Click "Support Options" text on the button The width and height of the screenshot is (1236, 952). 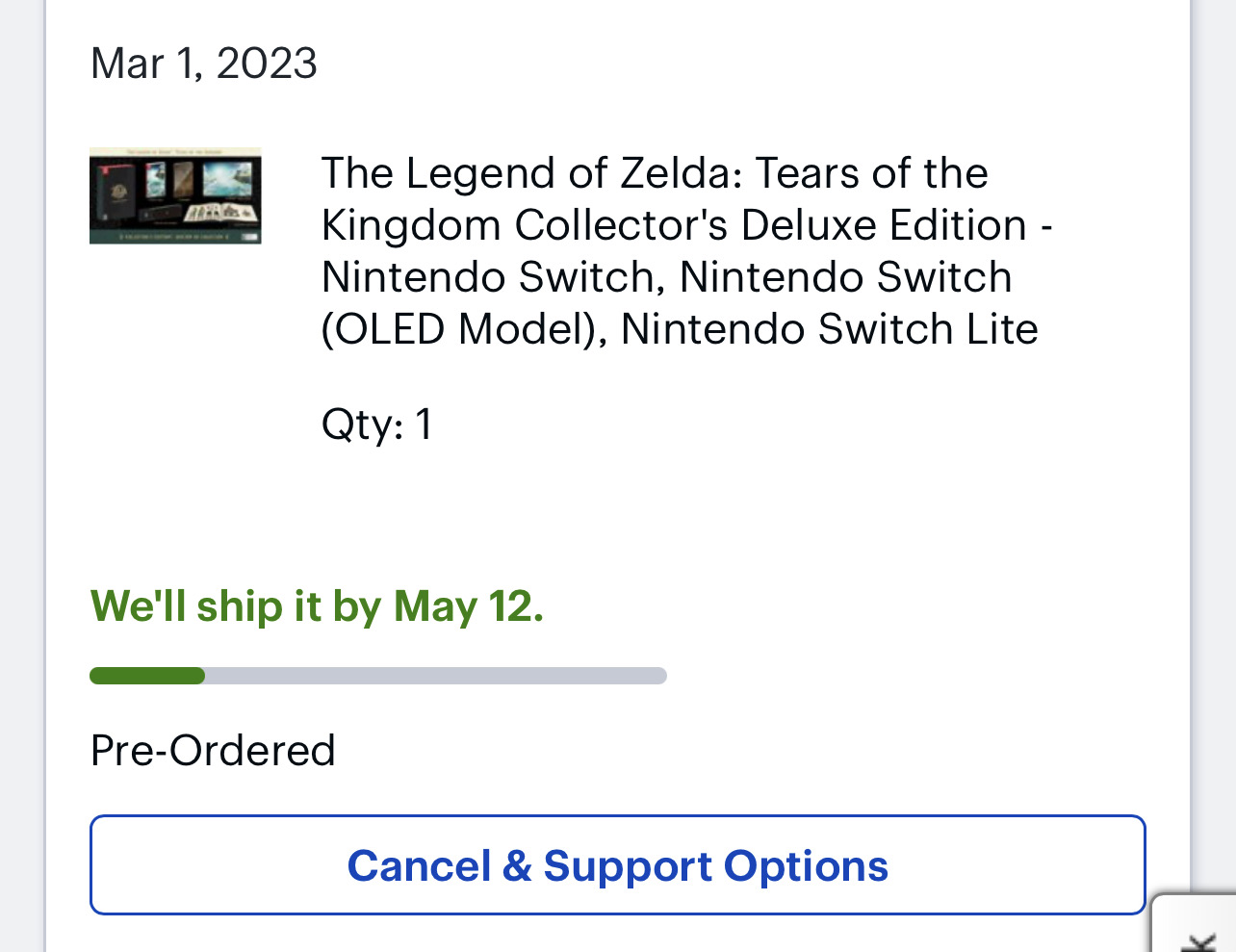[715, 865]
